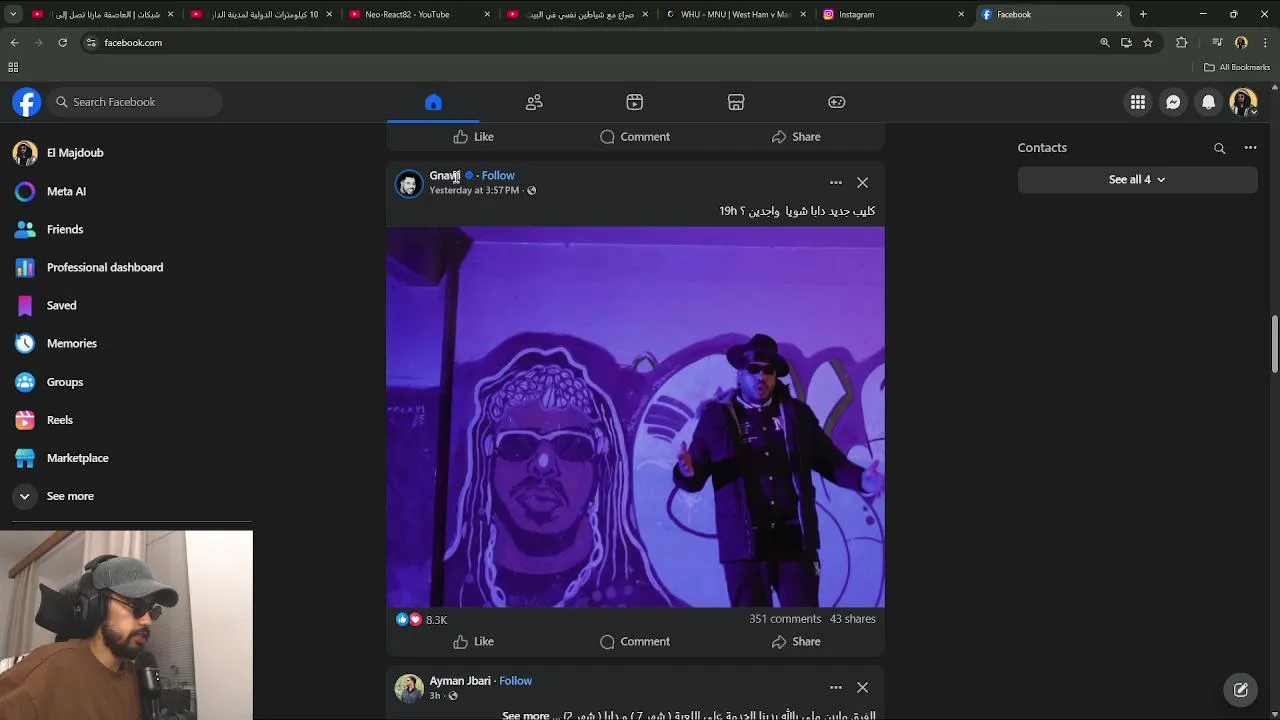Viewport: 1280px width, 720px height.
Task: Open the Contacts options menu
Action: point(1250,148)
